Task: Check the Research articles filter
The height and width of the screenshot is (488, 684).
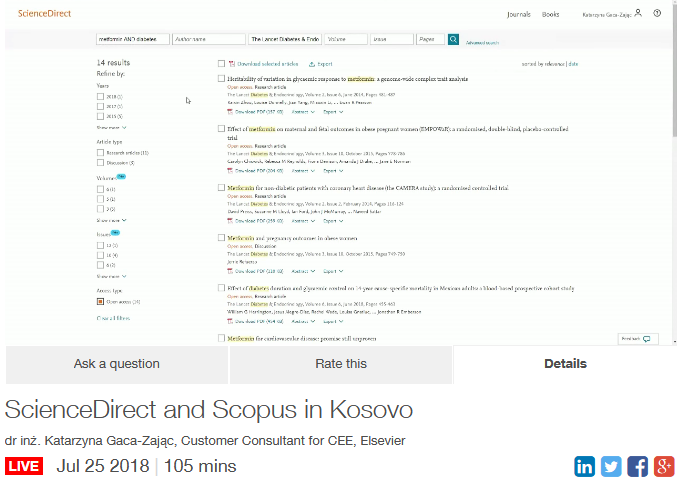Action: pos(100,153)
